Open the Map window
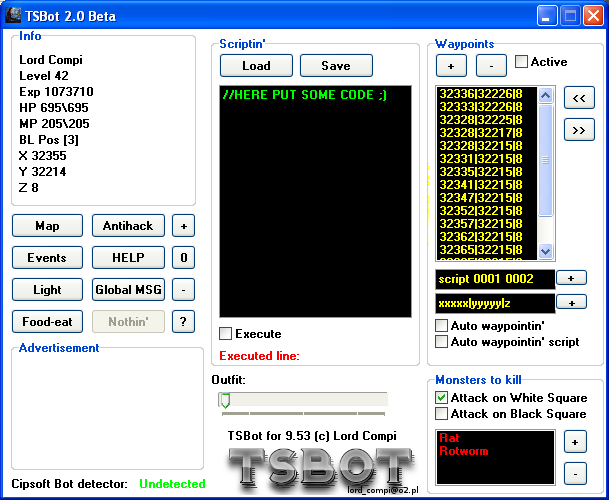The height and width of the screenshot is (500, 609). (47, 226)
